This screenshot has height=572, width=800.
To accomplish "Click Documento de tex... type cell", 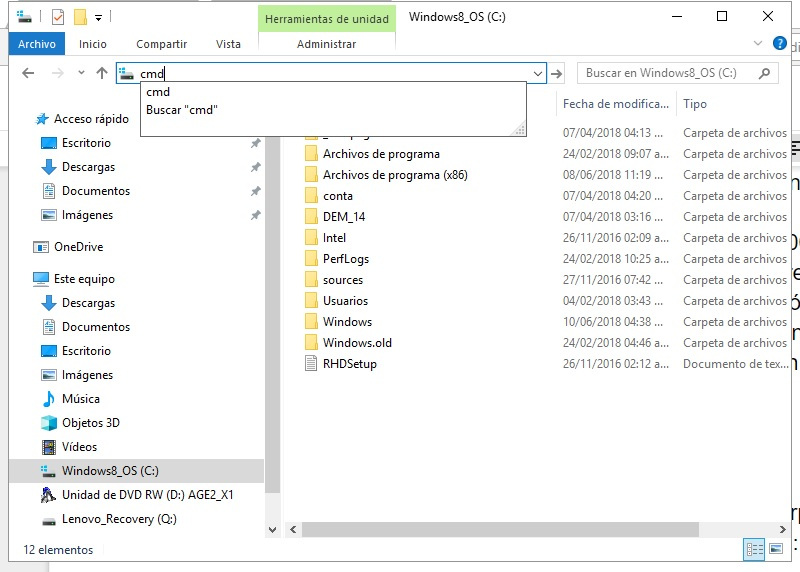I will 736,364.
